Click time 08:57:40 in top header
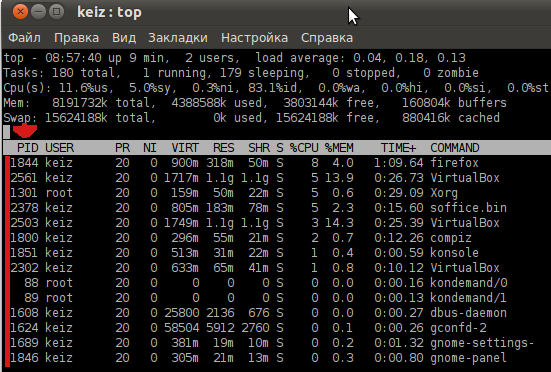The height and width of the screenshot is (372, 551). pos(73,58)
